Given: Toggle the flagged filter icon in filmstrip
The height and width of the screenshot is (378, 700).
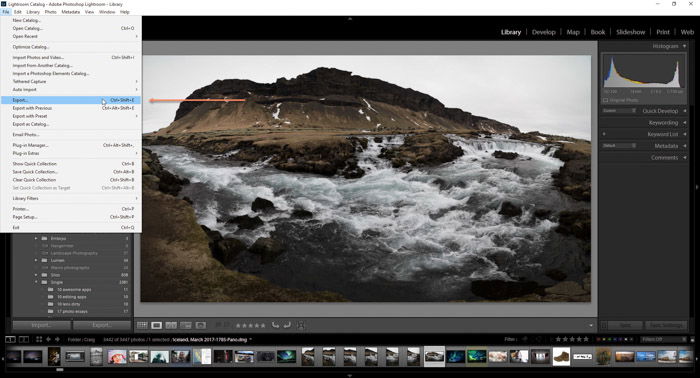Looking at the screenshot, I should (x=525, y=340).
